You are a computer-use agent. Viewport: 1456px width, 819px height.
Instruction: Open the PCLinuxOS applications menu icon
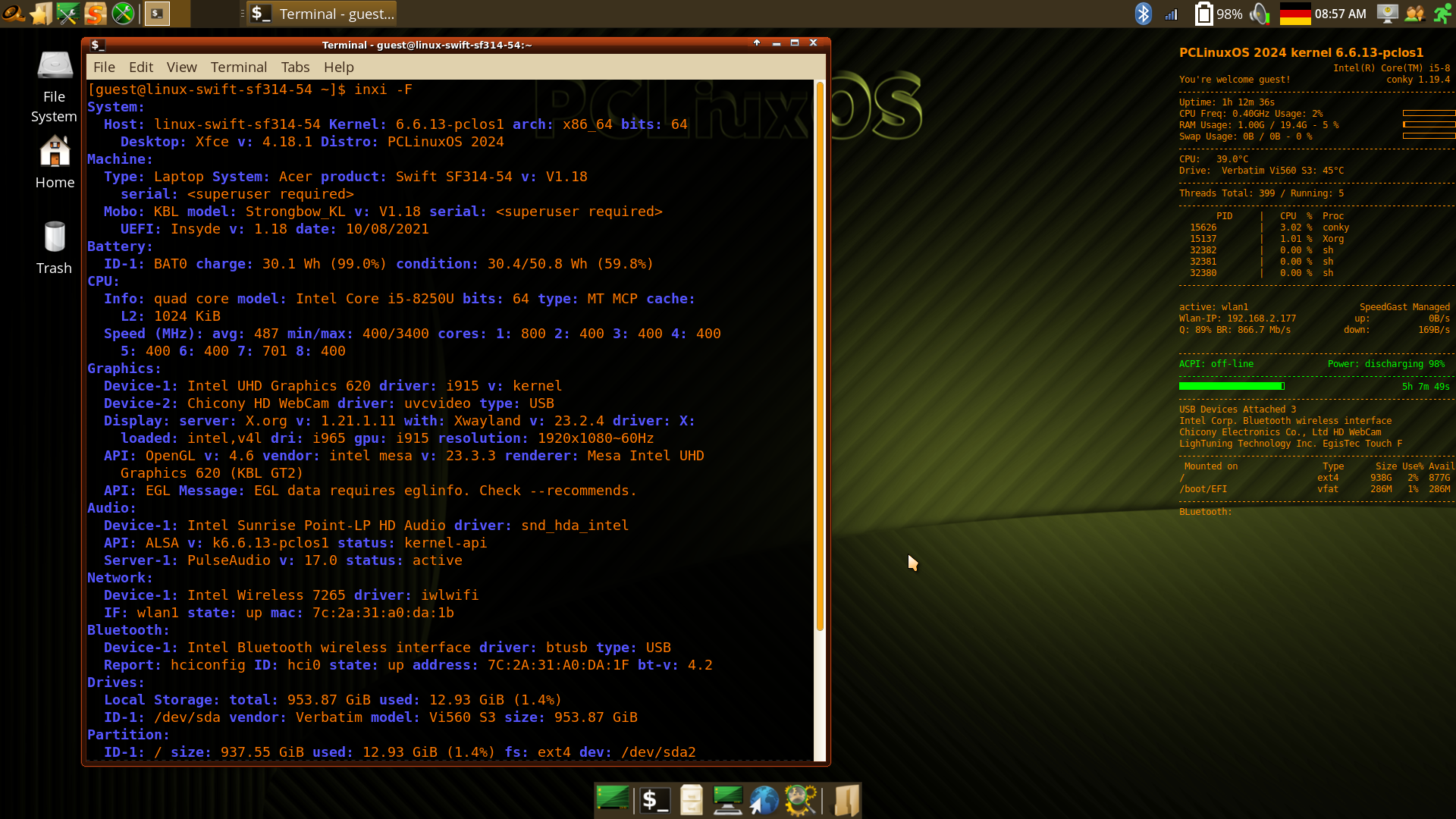[x=13, y=13]
